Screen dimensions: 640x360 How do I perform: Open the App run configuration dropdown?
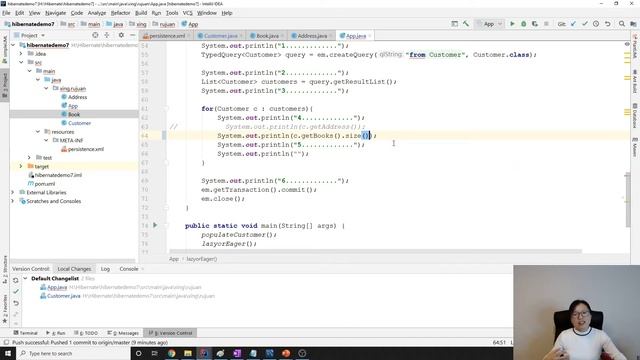click(x=489, y=24)
